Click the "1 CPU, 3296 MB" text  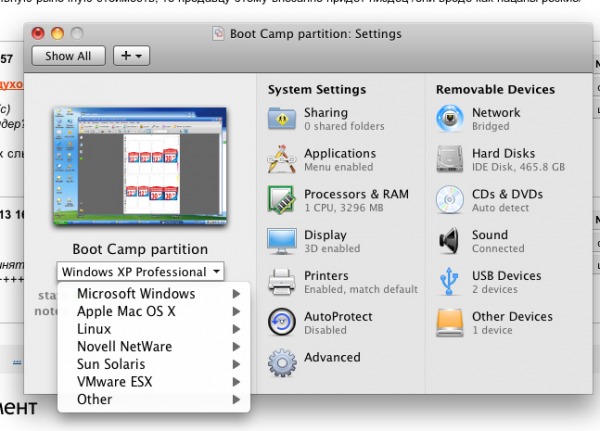344,208
